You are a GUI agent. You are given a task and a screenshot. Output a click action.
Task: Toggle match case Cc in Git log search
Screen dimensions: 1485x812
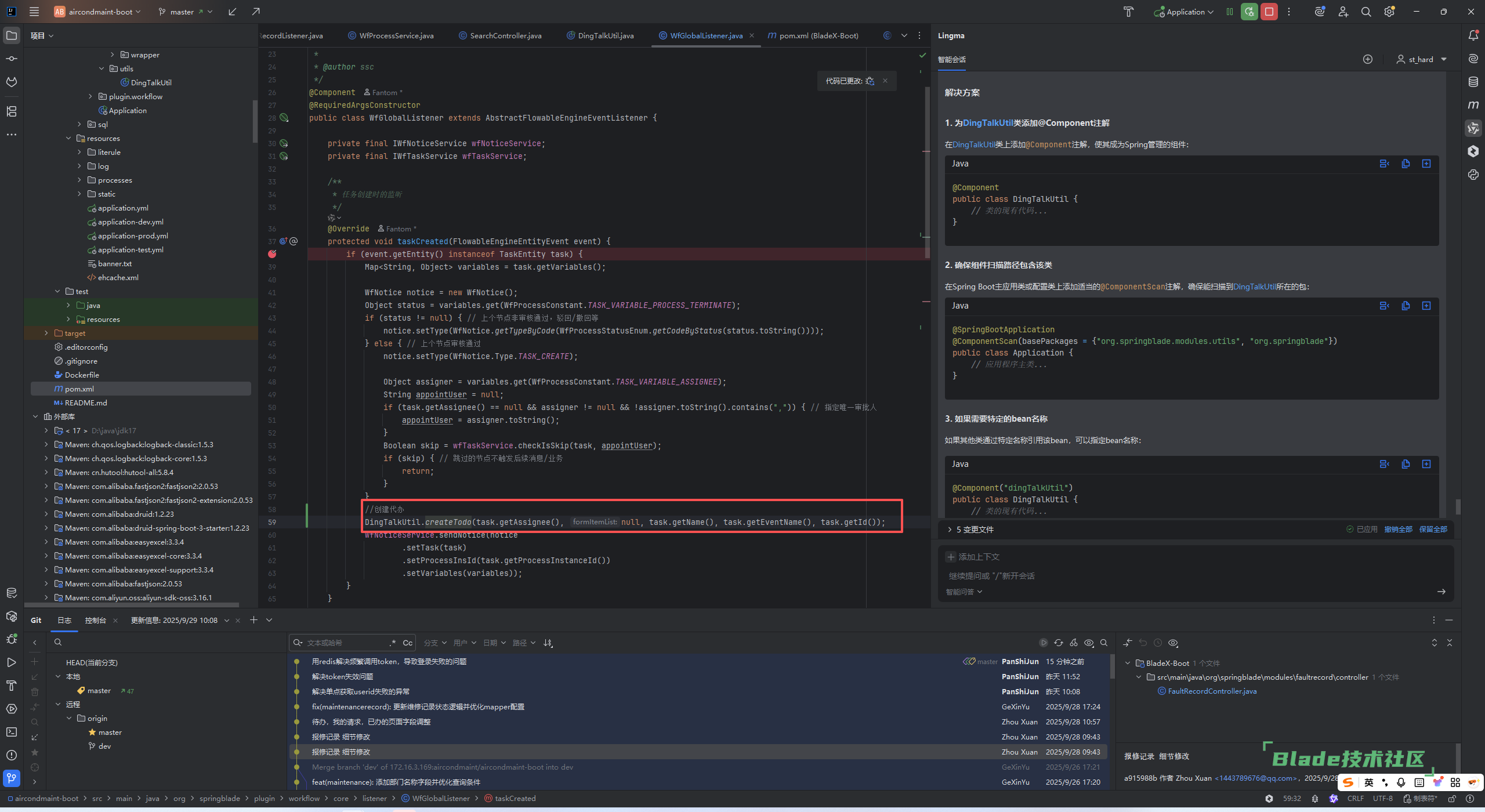click(x=408, y=643)
